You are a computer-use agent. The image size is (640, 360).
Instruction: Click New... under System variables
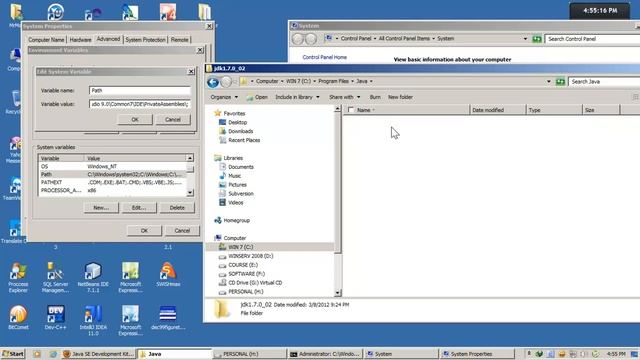pyautogui.click(x=101, y=208)
